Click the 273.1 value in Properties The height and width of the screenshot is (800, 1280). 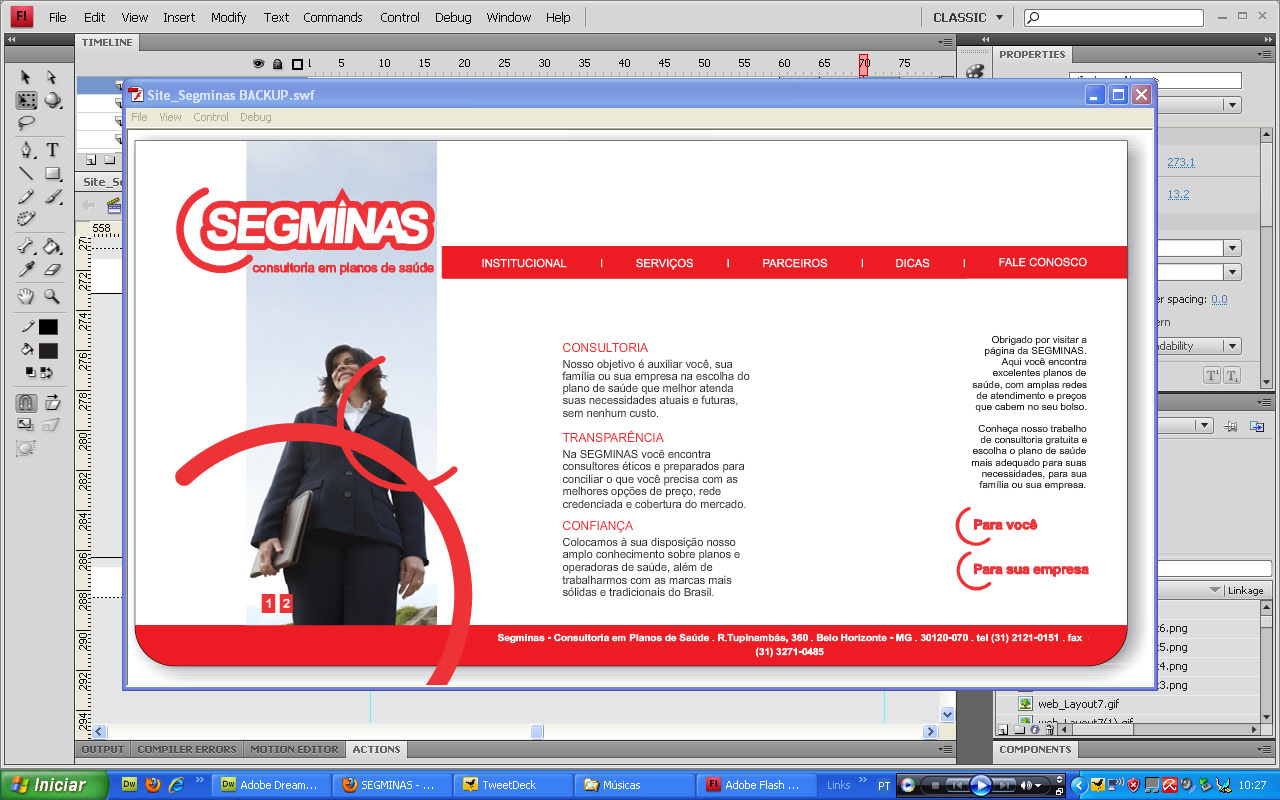tap(1181, 162)
